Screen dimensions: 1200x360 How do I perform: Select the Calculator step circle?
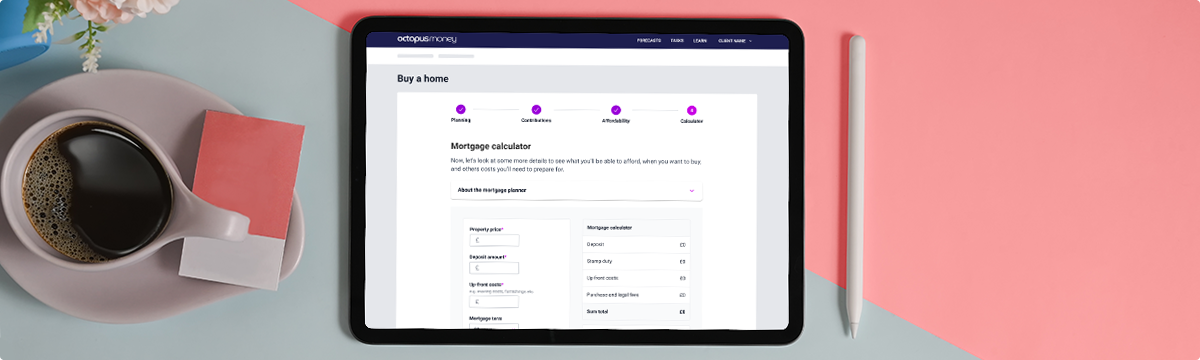(692, 110)
